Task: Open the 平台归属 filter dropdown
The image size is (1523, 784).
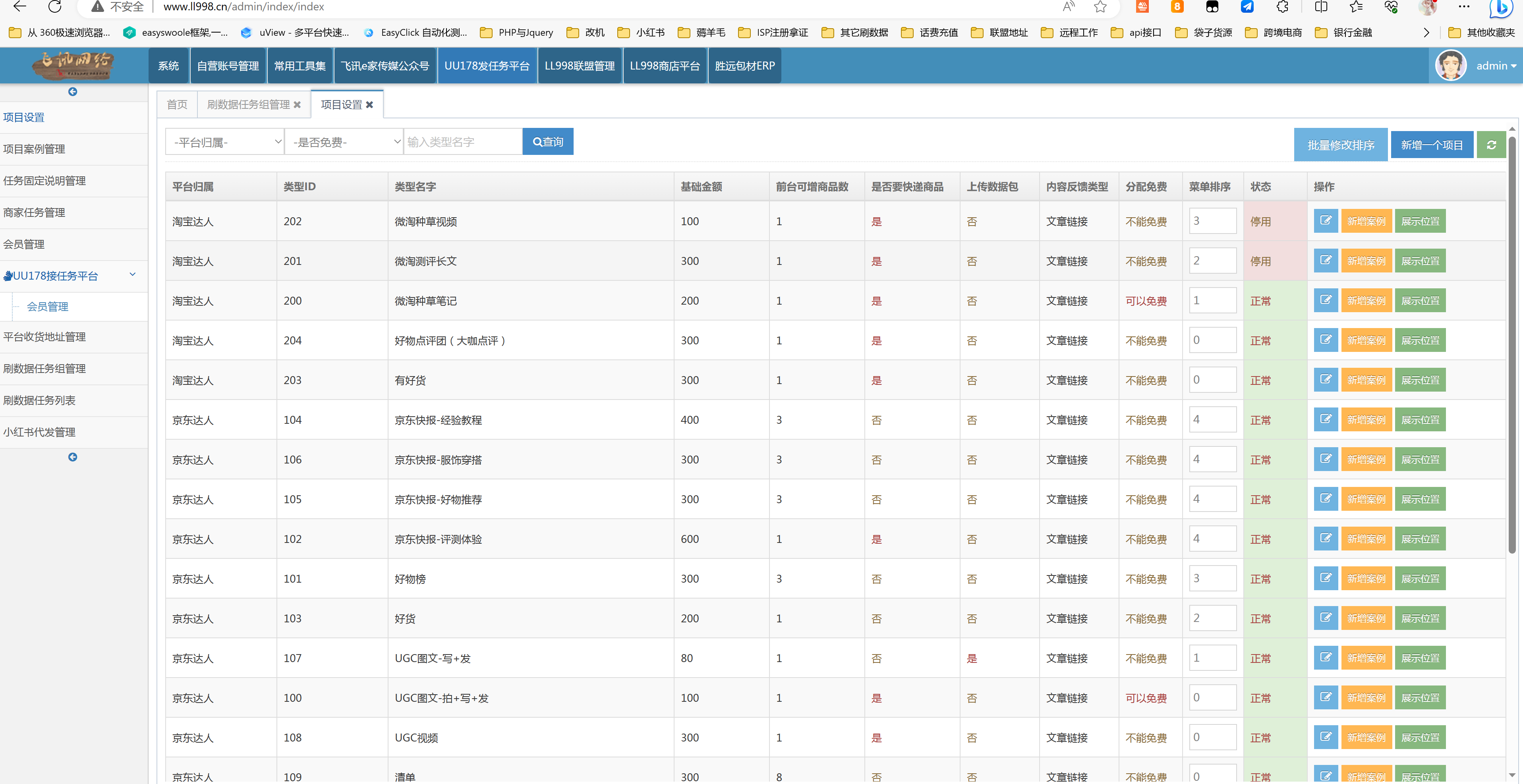Action: [x=225, y=142]
